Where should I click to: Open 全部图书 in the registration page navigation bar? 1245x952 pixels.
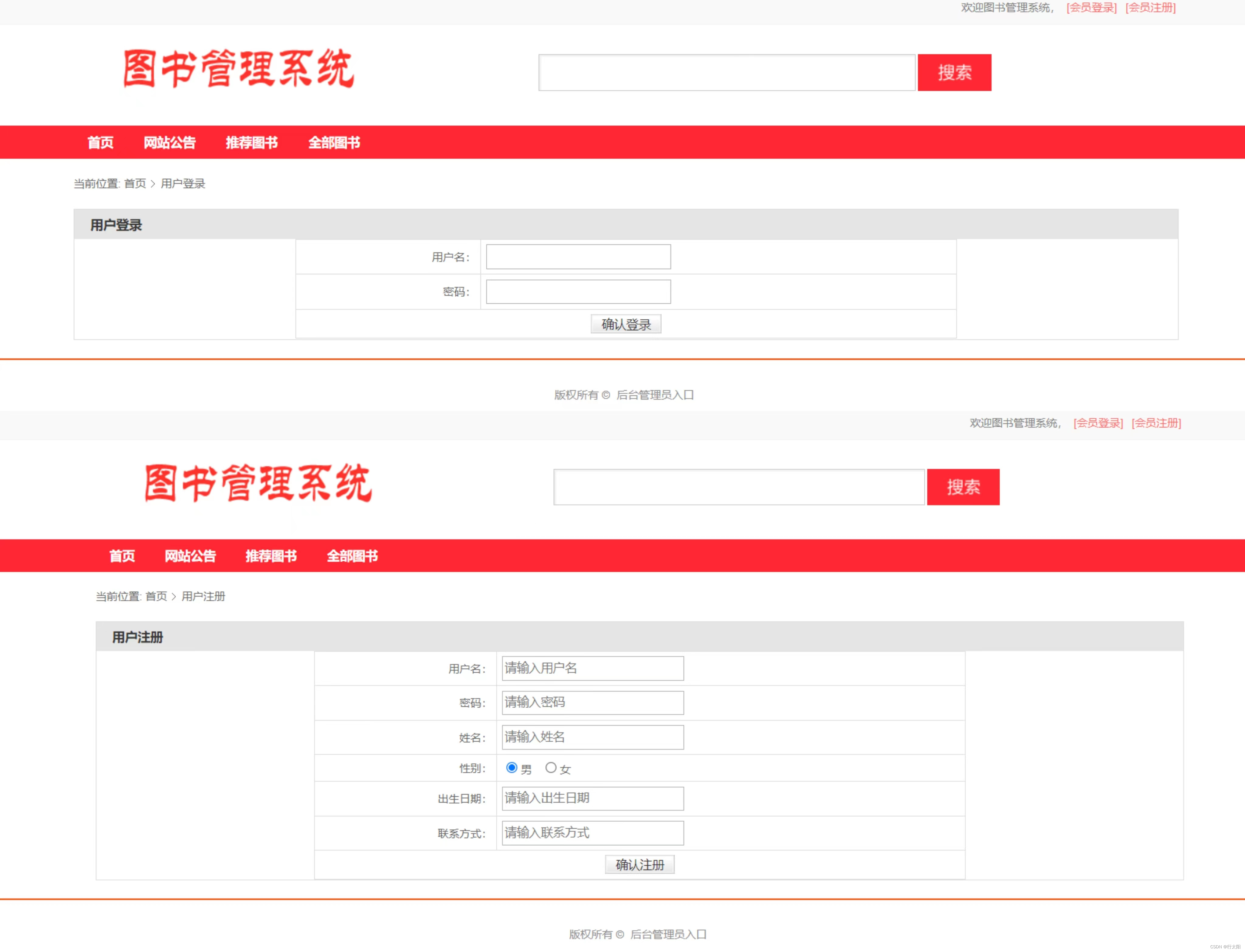tap(352, 556)
